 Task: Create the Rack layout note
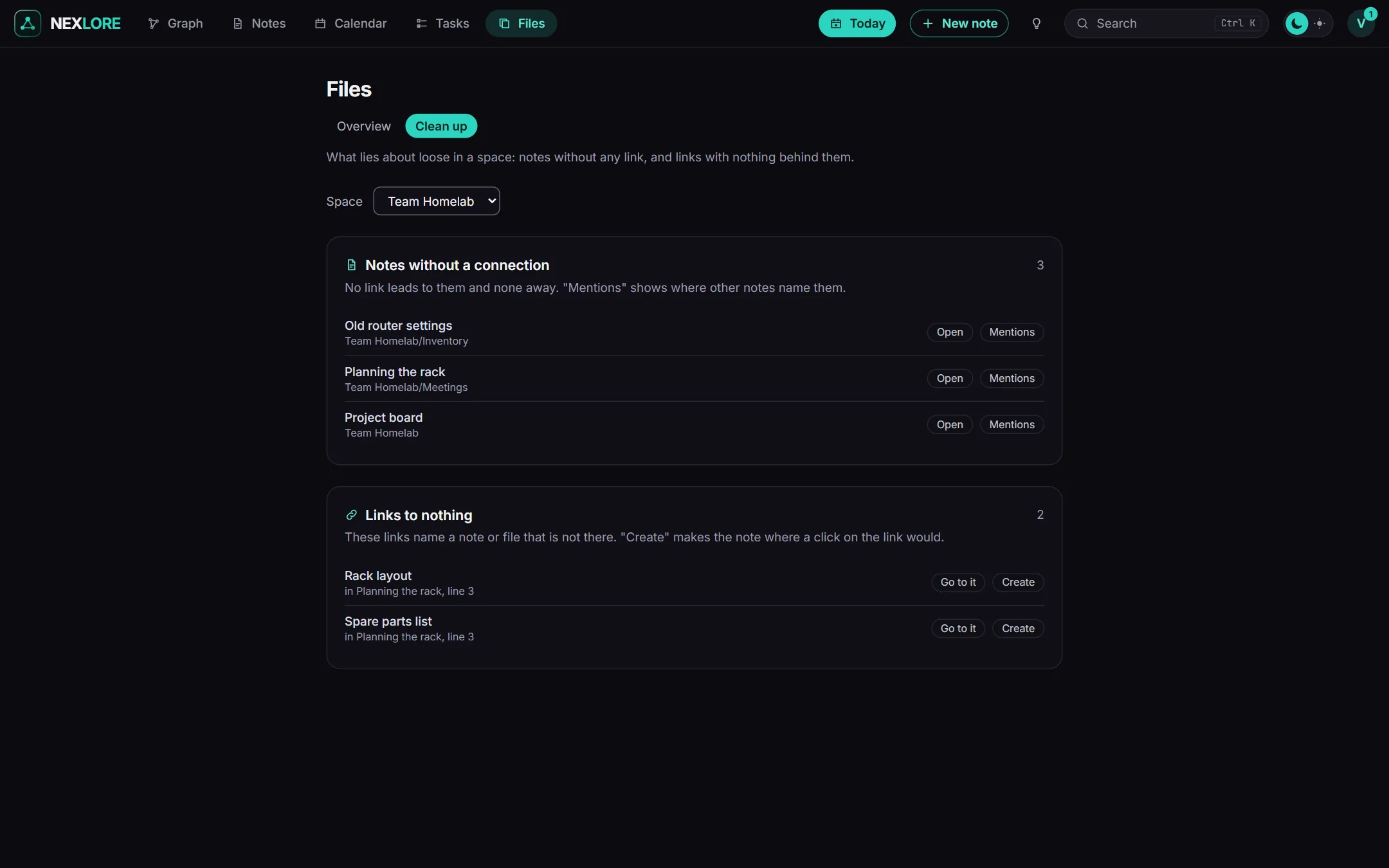point(1018,582)
